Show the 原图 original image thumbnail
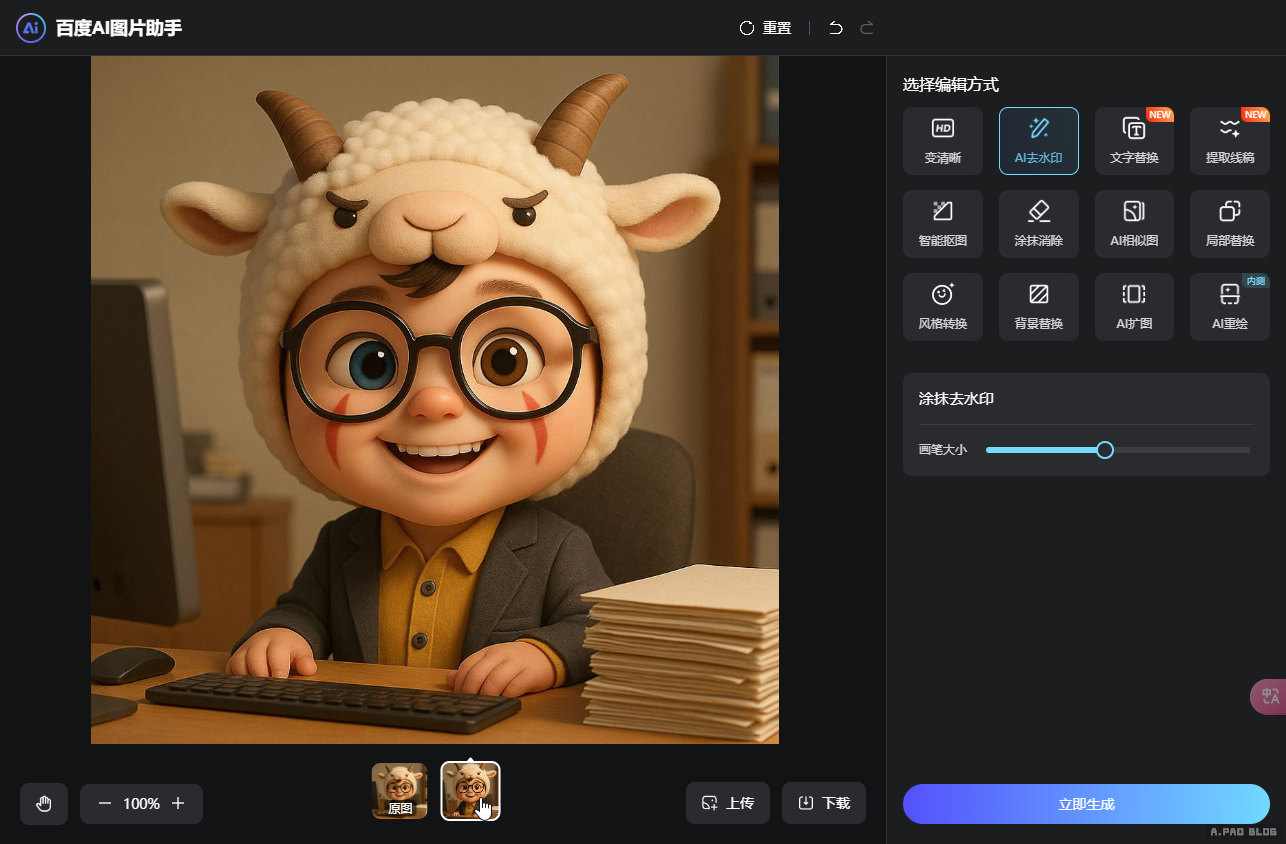The width and height of the screenshot is (1286, 844). [x=399, y=791]
